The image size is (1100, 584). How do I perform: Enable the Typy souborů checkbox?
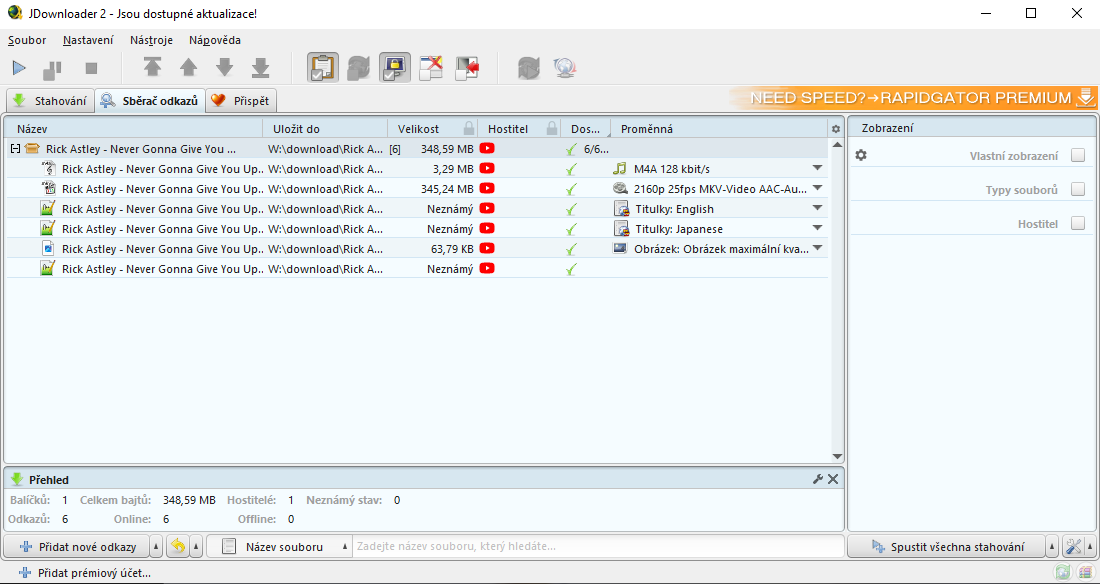pos(1077,190)
